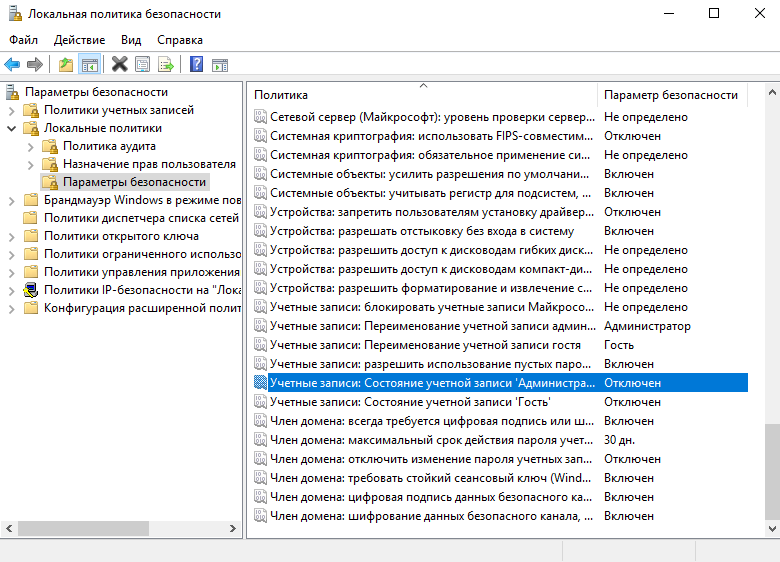Toggle the Show/Hide Console Tree button

[x=90, y=65]
